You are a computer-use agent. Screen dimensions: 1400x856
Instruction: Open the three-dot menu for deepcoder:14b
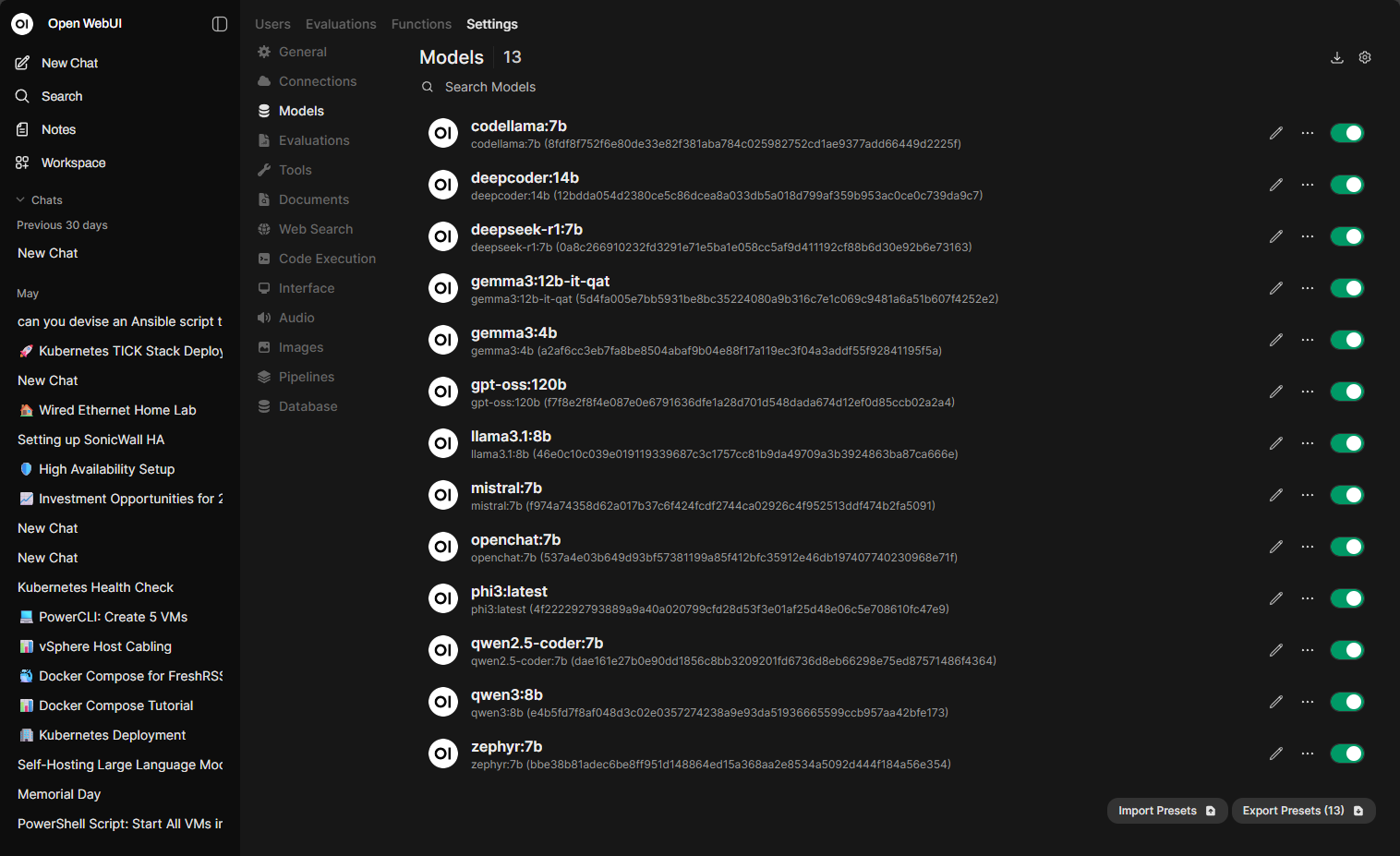point(1308,185)
